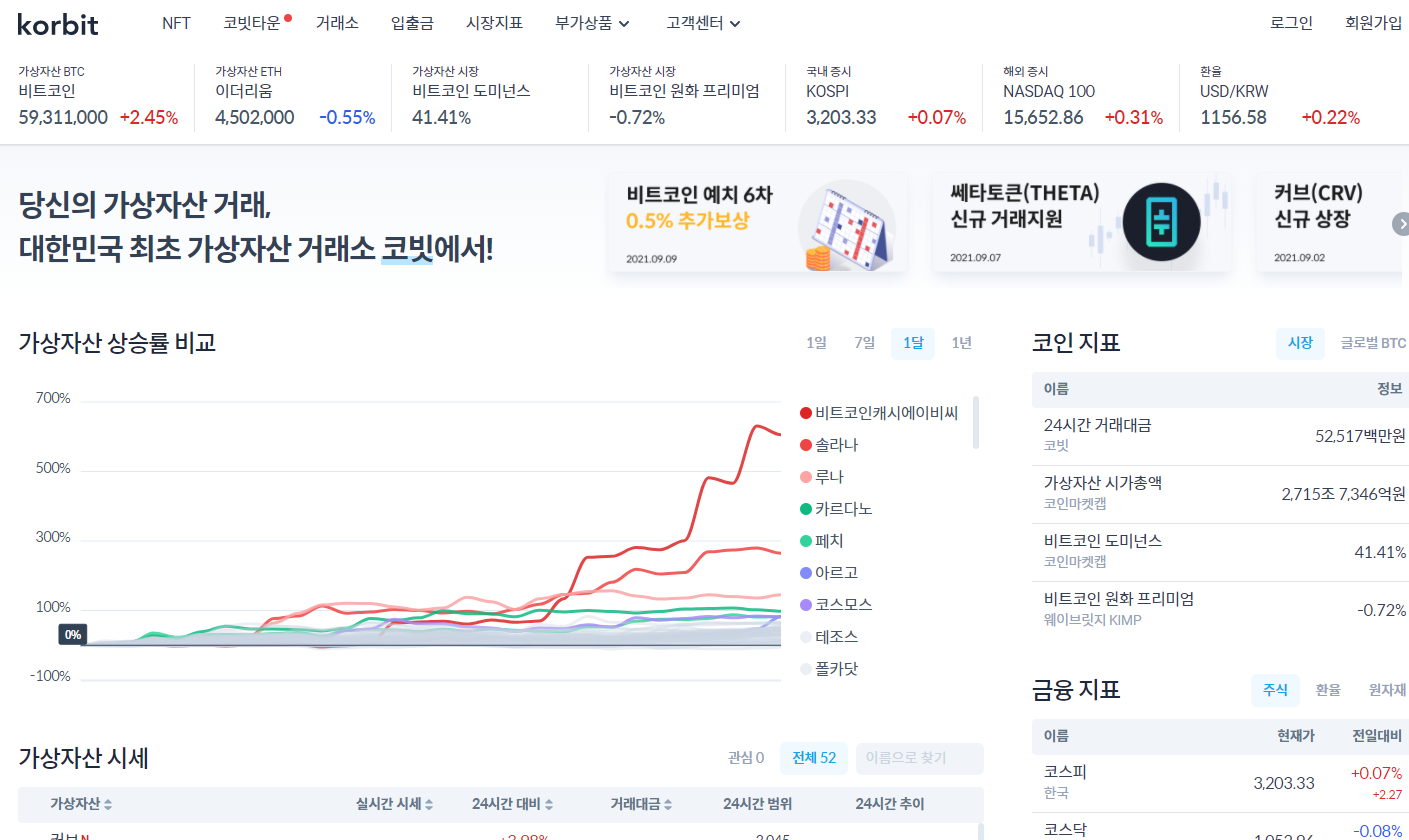Show 전체 52 coin list
This screenshot has width=1409, height=840.
pyautogui.click(x=813, y=758)
